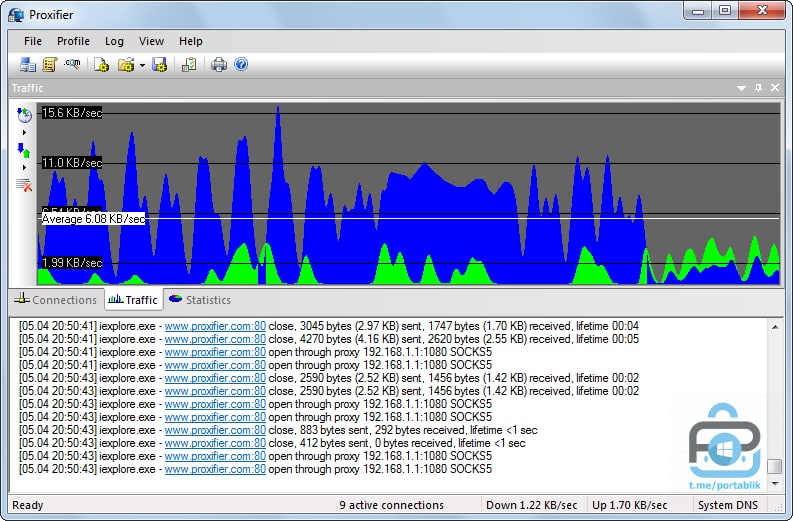Click proxifier link in 3045 bytes row
This screenshot has width=793, height=521.
point(215,326)
